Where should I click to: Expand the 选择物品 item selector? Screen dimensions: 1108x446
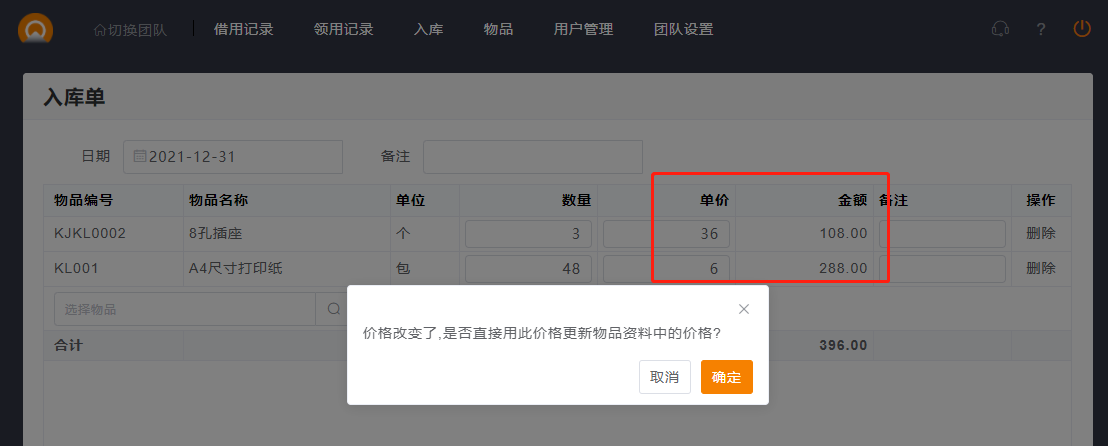tap(185, 309)
